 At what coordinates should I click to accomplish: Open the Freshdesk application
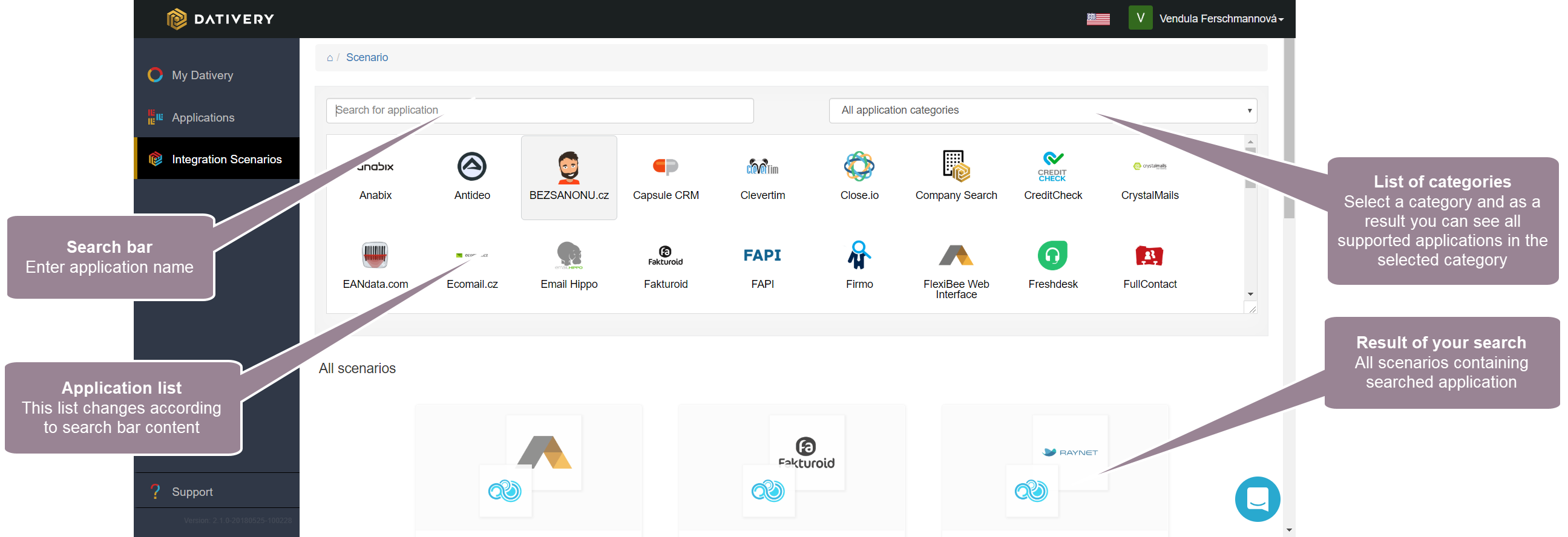coord(1052,265)
